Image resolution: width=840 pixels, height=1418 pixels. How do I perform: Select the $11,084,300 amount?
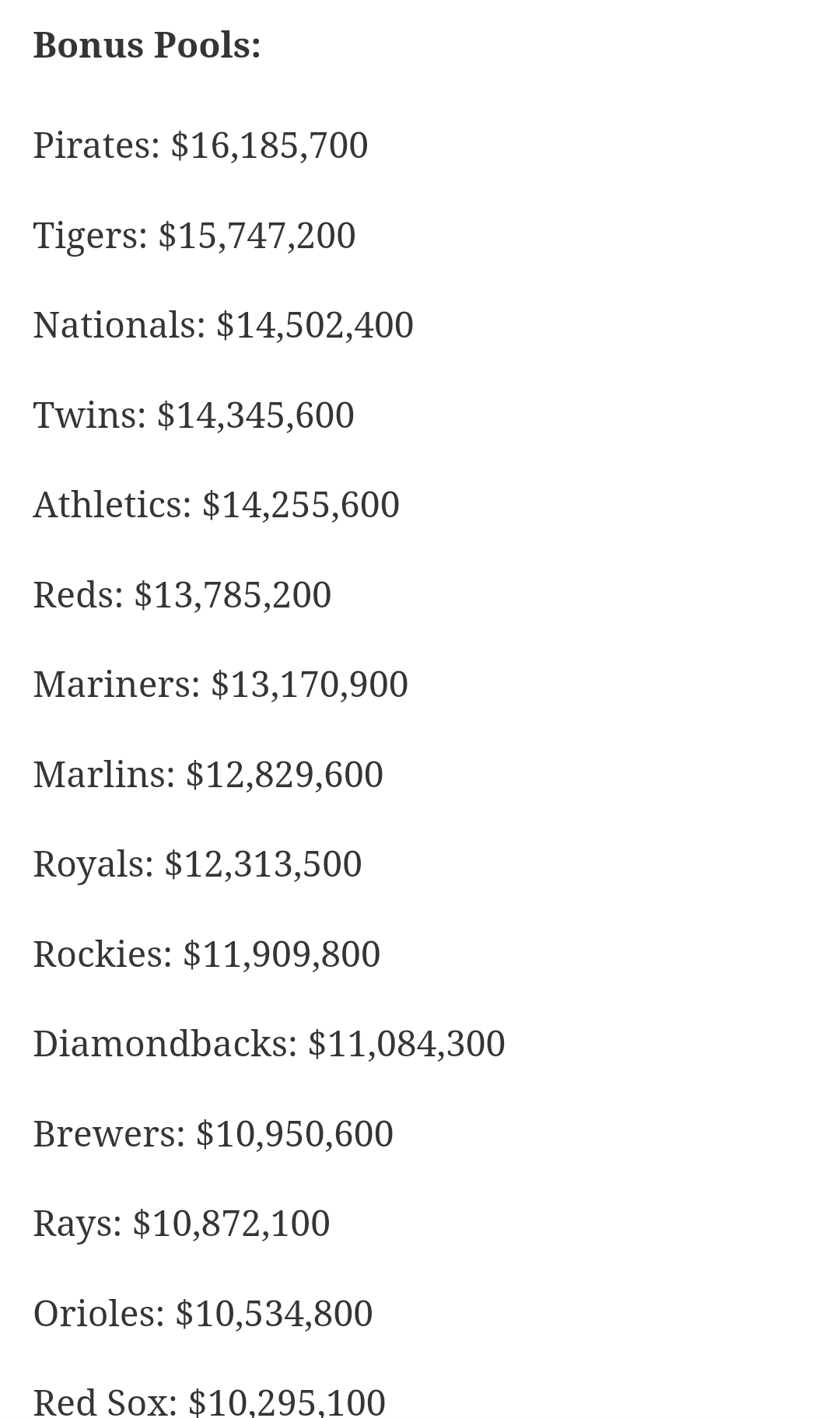[x=406, y=1044]
